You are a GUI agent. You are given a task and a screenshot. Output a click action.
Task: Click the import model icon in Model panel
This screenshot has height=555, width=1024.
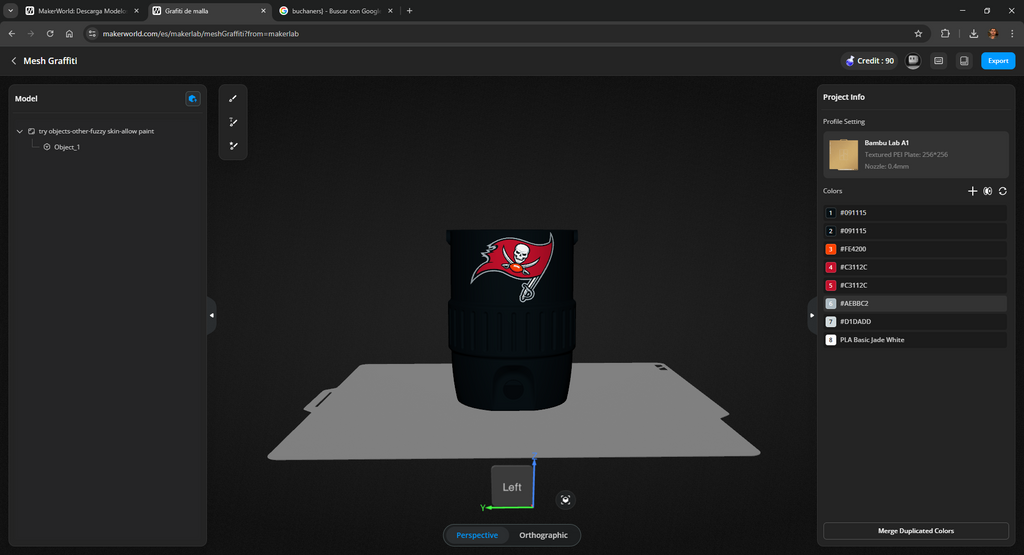pyautogui.click(x=193, y=99)
